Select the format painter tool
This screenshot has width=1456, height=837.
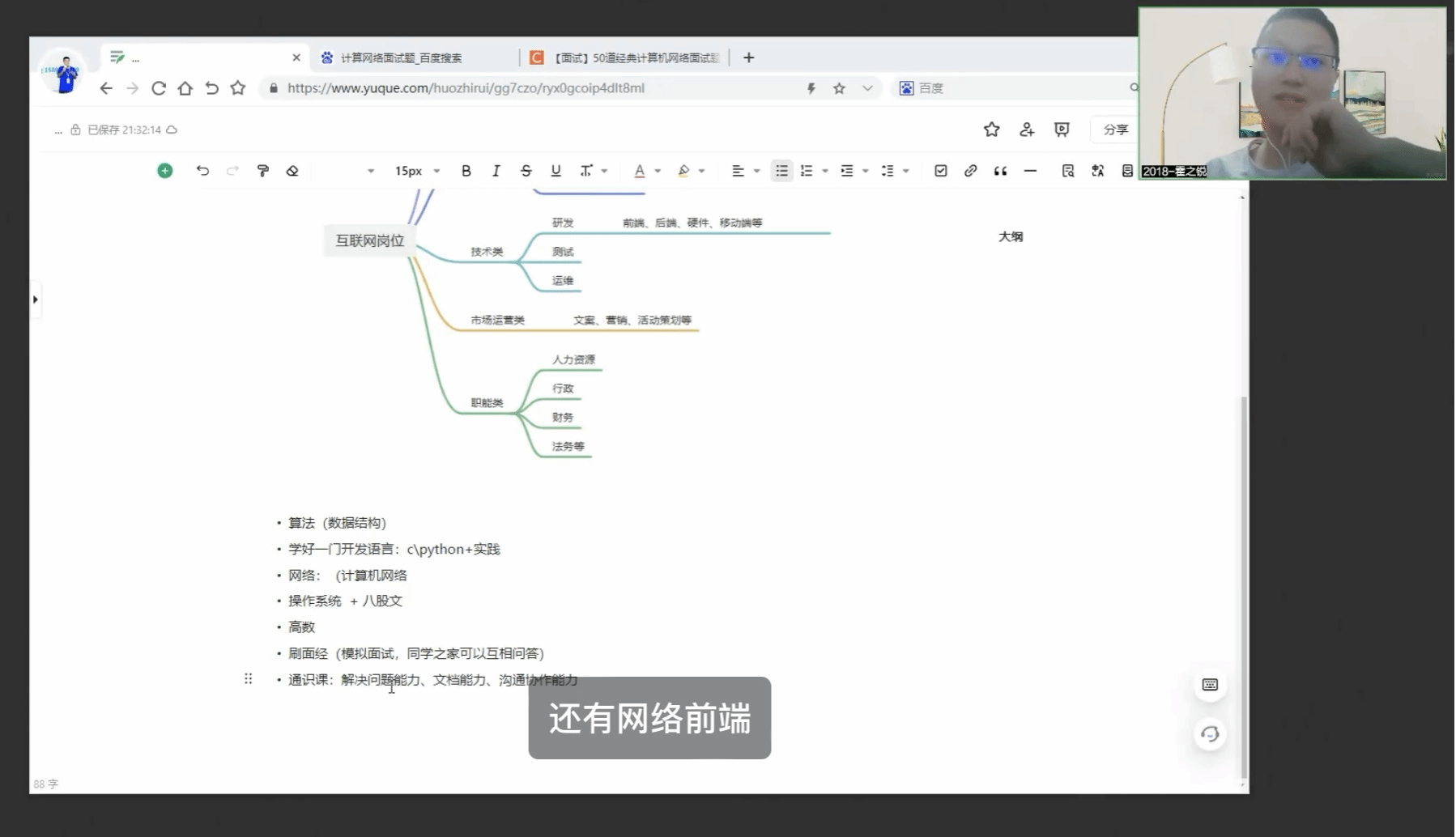click(x=262, y=171)
